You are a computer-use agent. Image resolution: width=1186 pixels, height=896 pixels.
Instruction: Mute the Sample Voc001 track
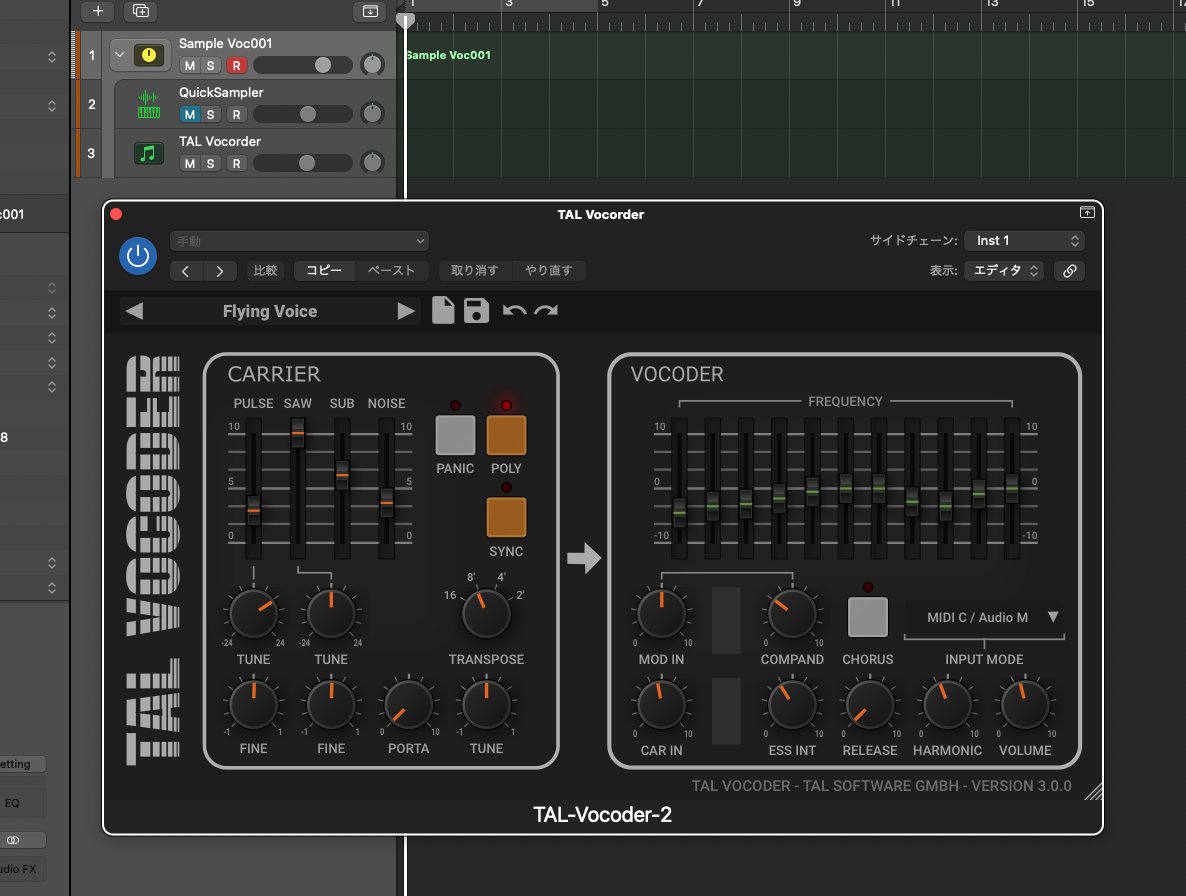pos(190,66)
